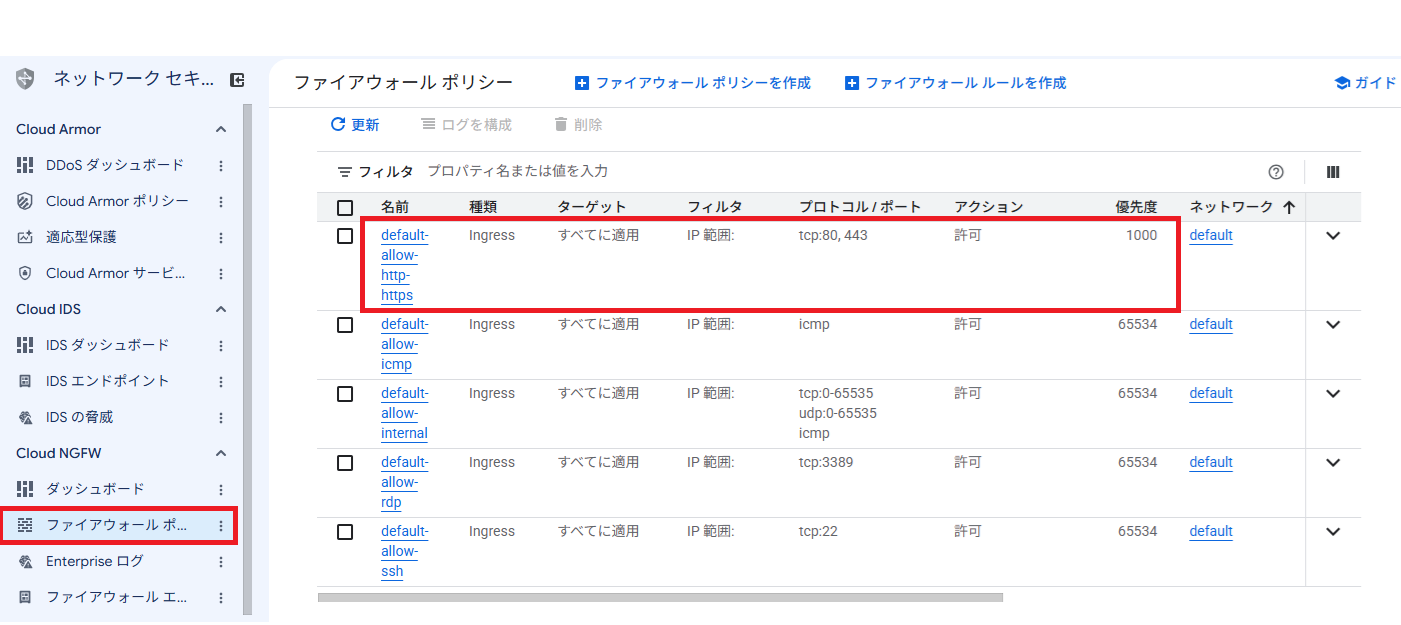Screen dimensions: 1401x625
Task: Expand the default-allow-rdp row details
Action: [x=1333, y=463]
